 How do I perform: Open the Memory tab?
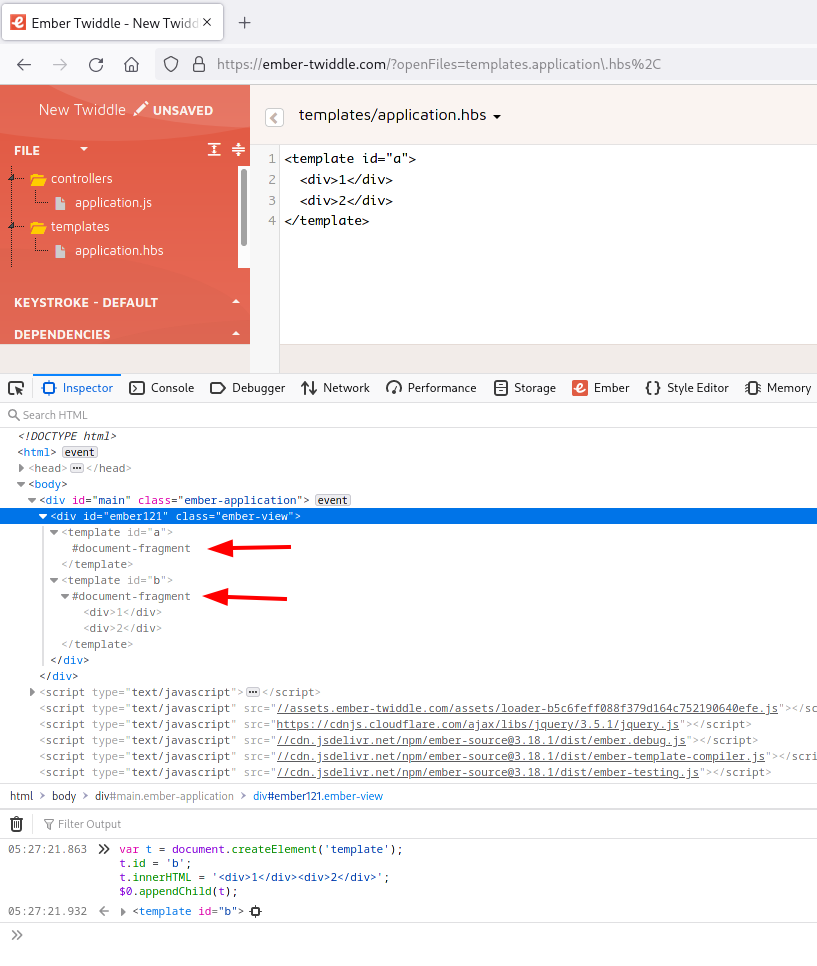pyautogui.click(x=778, y=388)
